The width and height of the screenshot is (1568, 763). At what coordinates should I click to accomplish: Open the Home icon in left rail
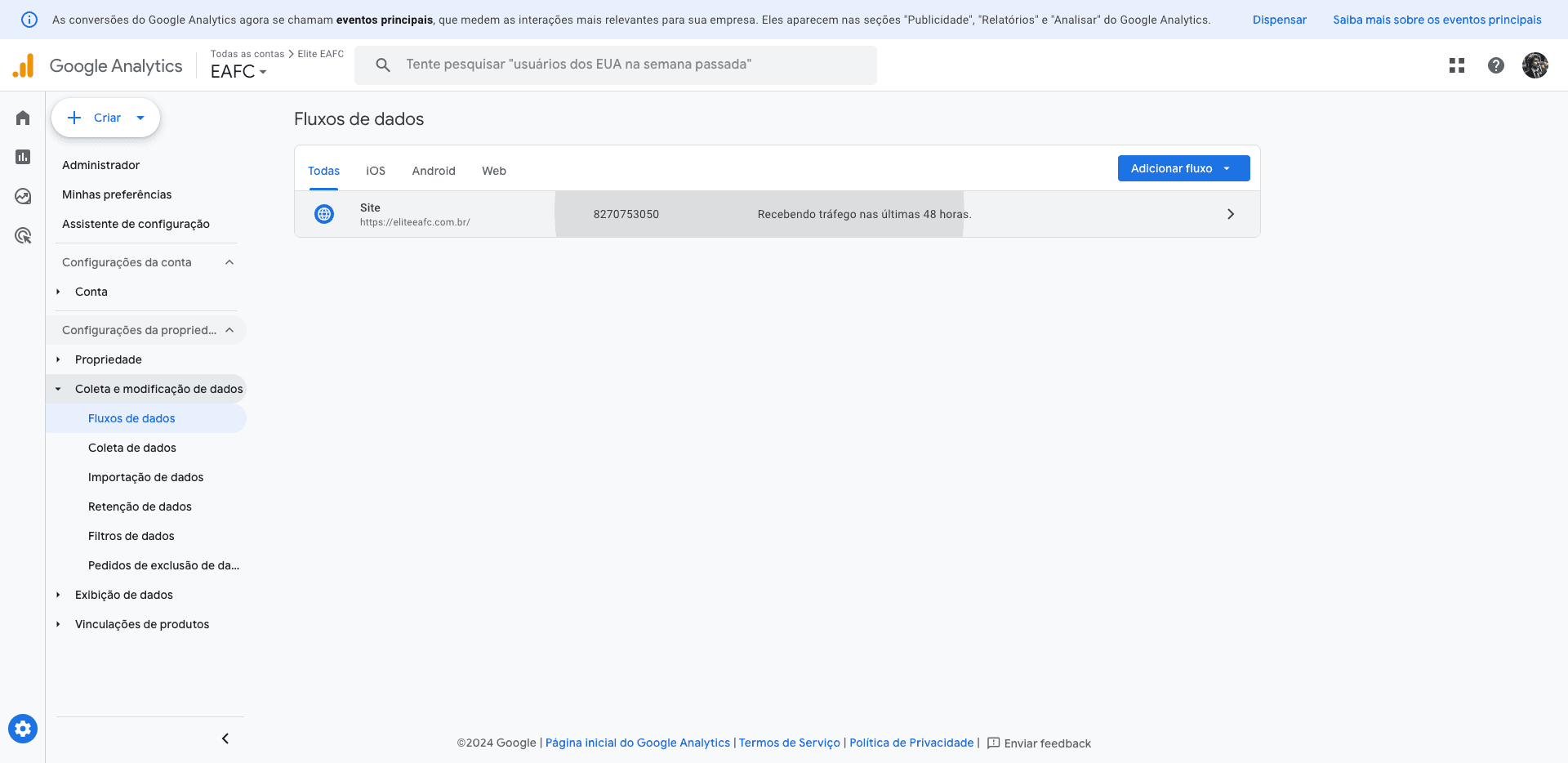[23, 118]
